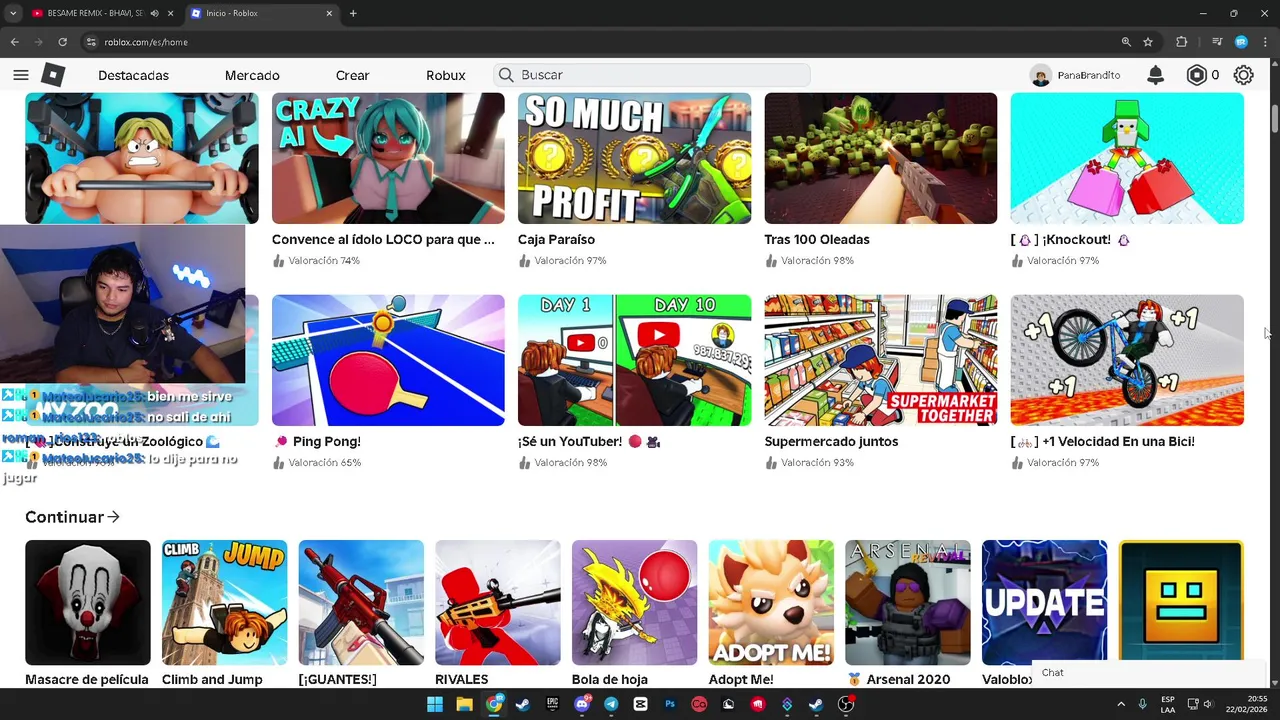
Task: Open Chrome media control icon
Action: click(1217, 42)
